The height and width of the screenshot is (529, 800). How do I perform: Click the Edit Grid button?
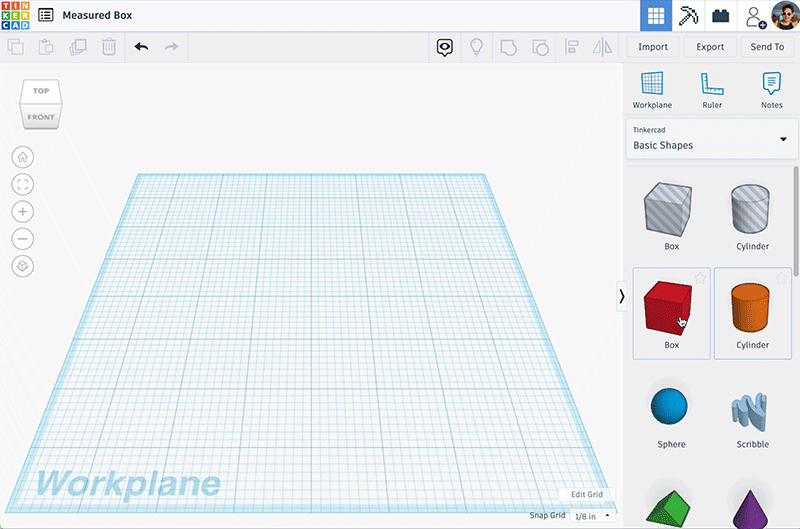tap(587, 494)
